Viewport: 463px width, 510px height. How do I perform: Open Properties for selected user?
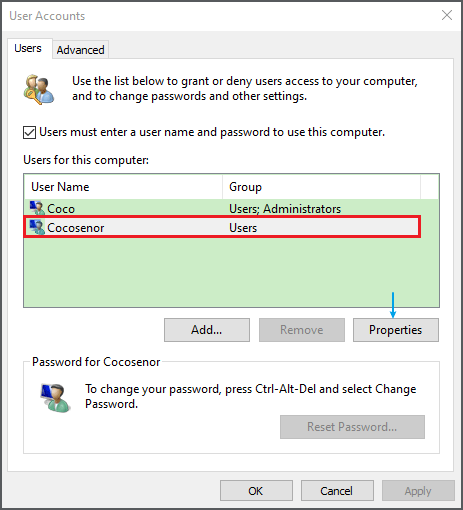pyautogui.click(x=396, y=330)
